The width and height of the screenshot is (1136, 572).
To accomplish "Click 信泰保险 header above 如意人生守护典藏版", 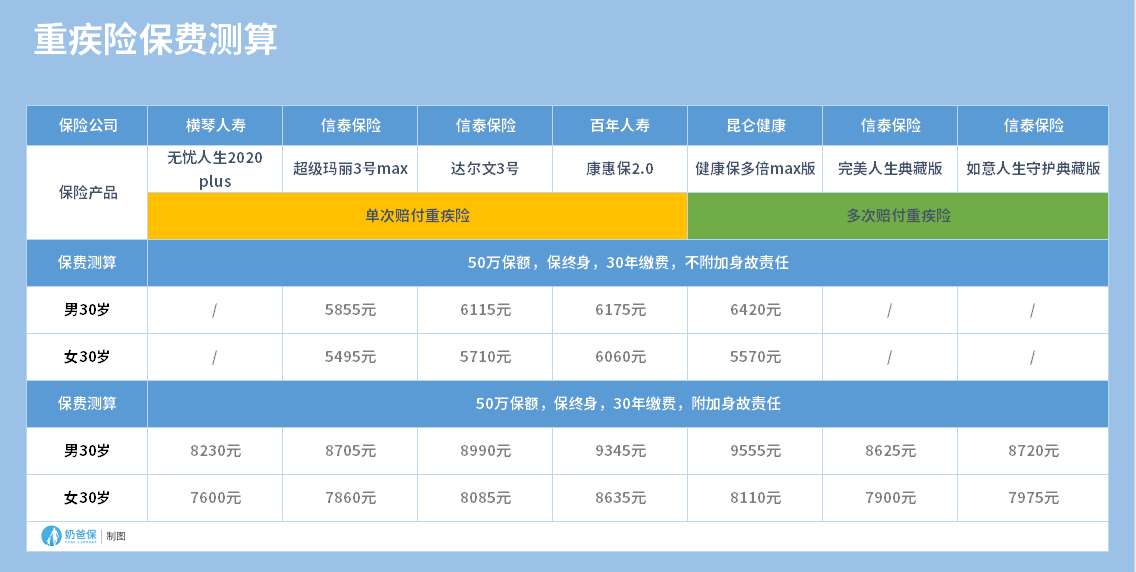I will click(1033, 126).
